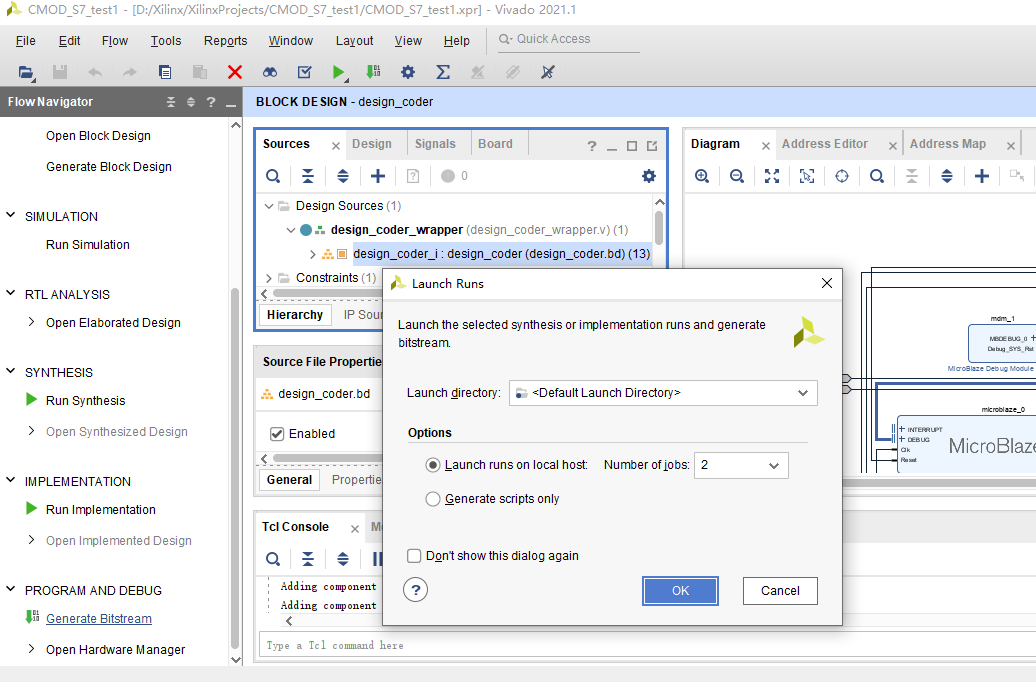Image resolution: width=1036 pixels, height=682 pixels.
Task: Click the Sources panel search icon
Action: (x=273, y=176)
